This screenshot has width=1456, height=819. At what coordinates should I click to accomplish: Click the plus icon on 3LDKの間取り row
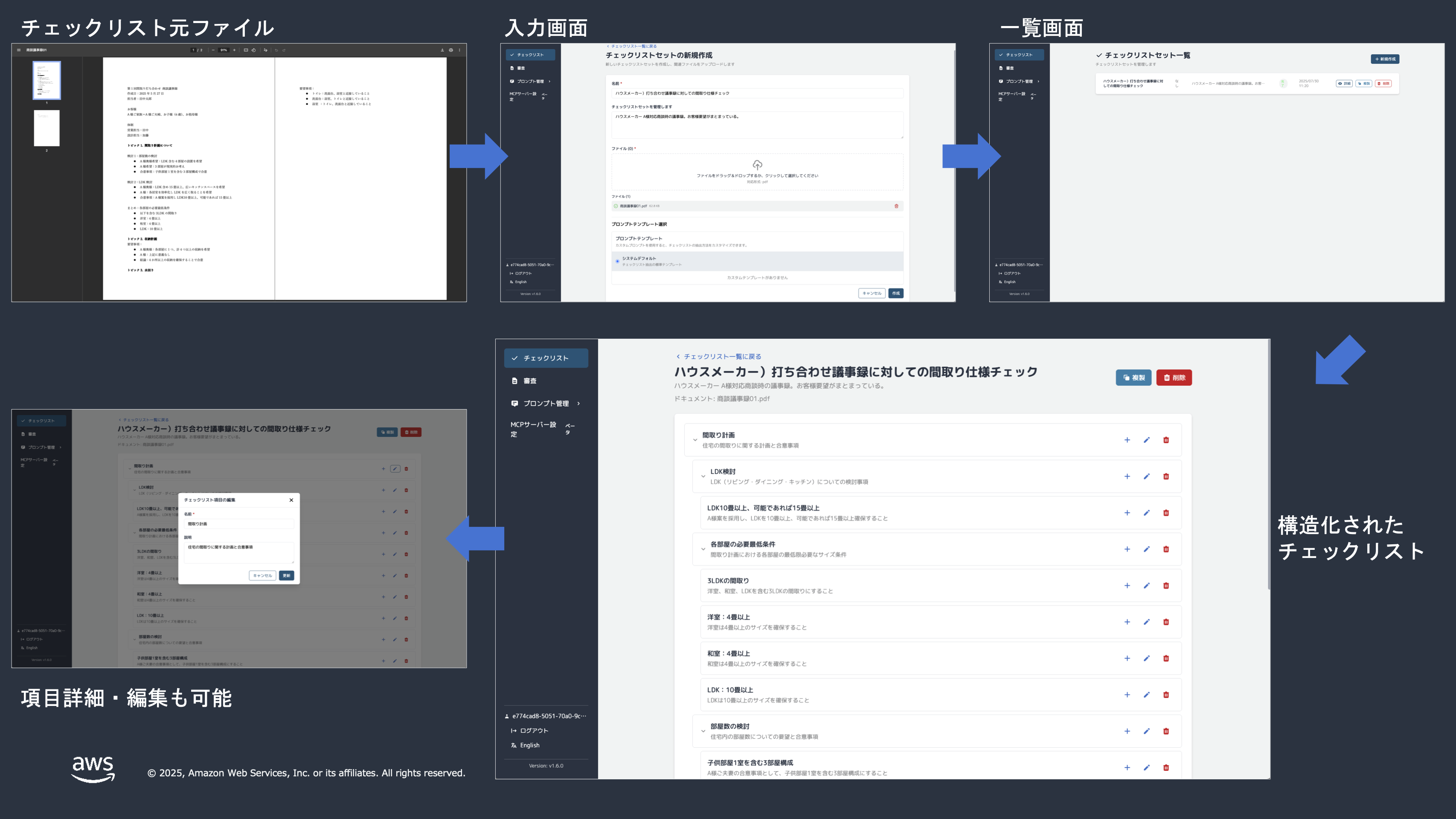pos(1127,586)
